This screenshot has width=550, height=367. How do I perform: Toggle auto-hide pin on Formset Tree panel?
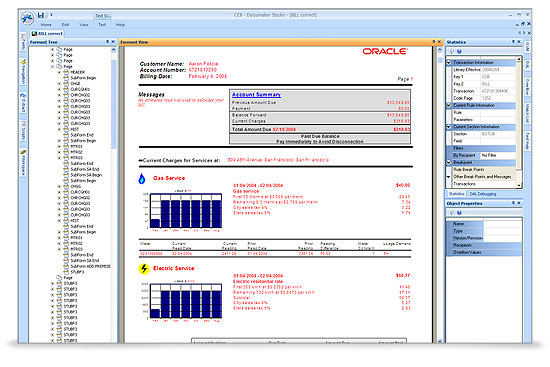click(107, 42)
